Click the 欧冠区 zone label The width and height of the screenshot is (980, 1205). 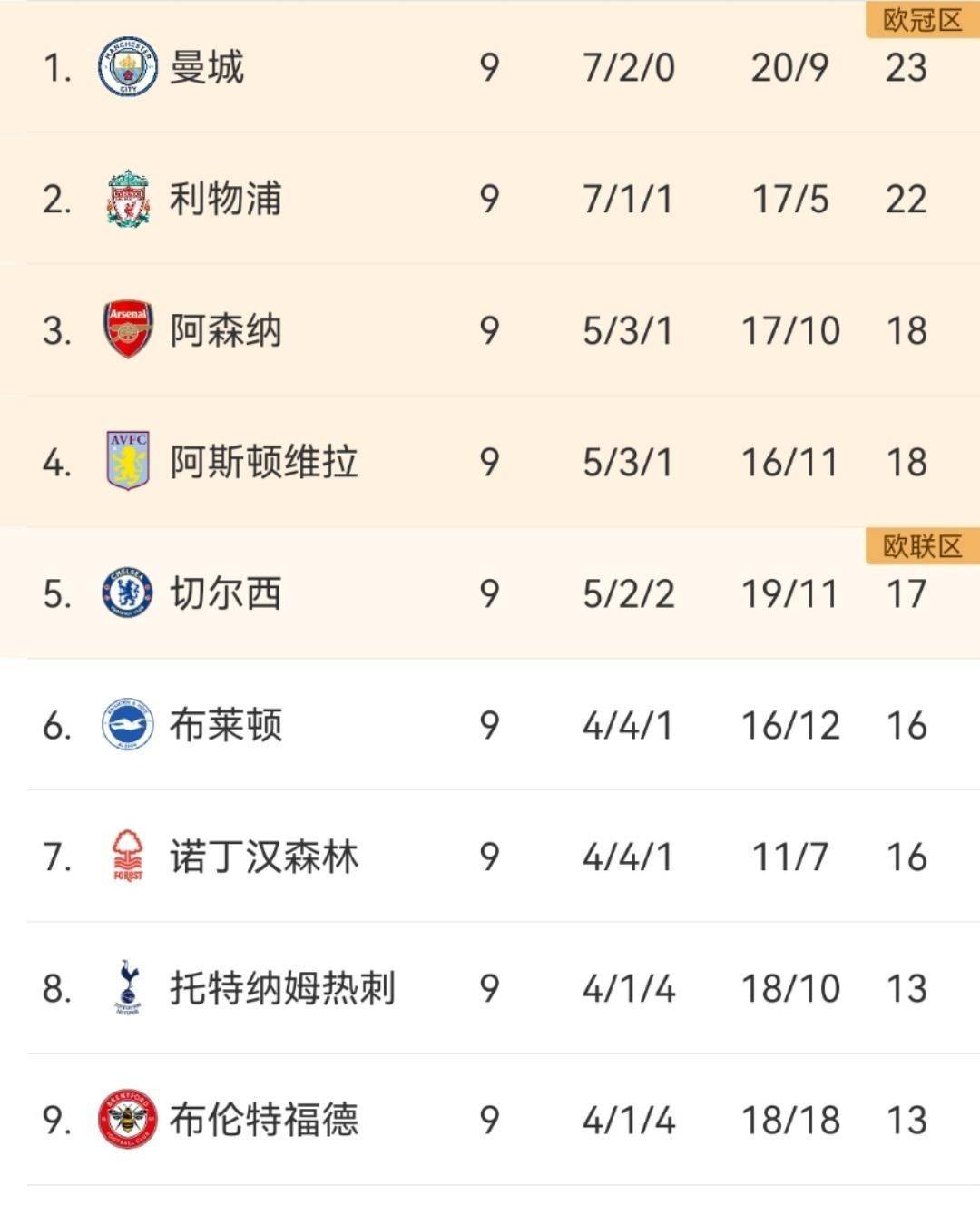922,20
